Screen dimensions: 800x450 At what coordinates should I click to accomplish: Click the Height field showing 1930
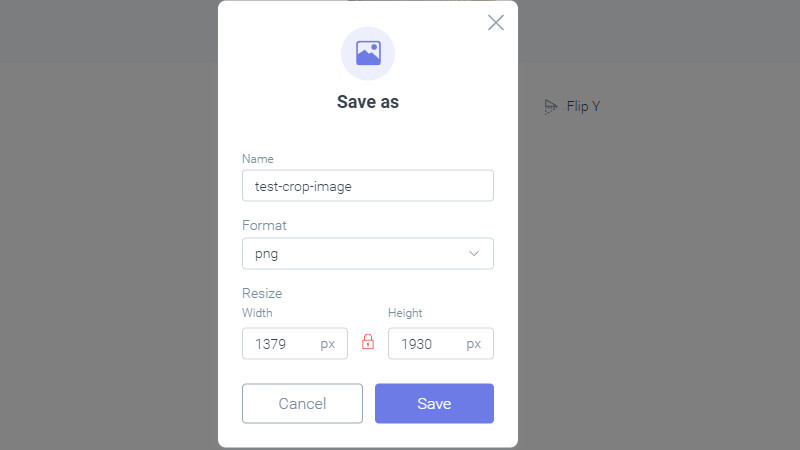click(441, 343)
